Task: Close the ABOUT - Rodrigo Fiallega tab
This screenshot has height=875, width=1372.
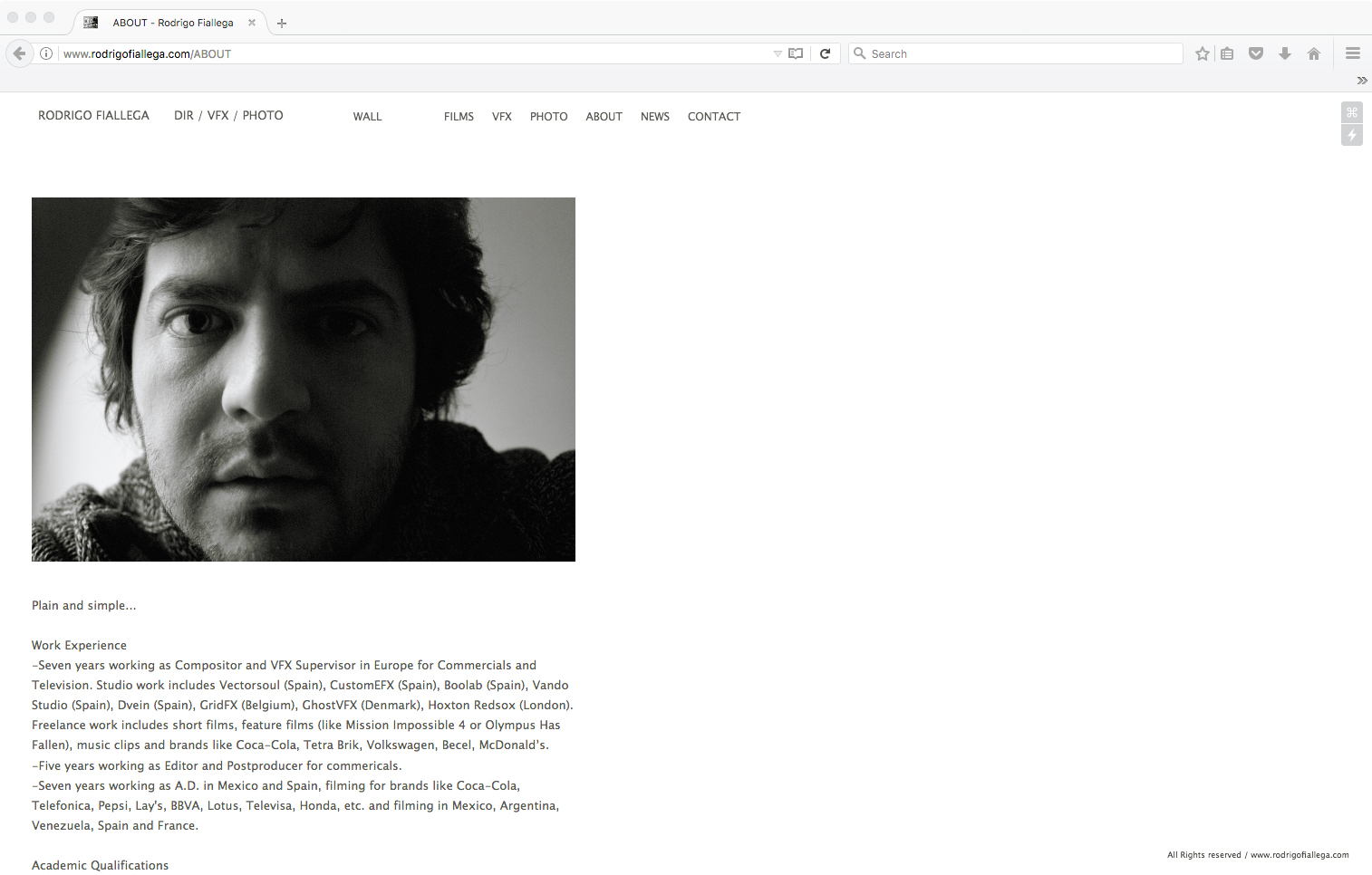Action: coord(252,23)
